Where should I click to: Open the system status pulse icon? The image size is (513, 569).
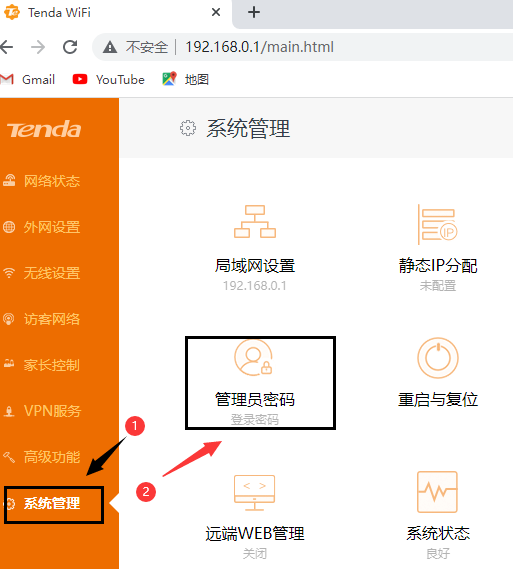[437, 492]
